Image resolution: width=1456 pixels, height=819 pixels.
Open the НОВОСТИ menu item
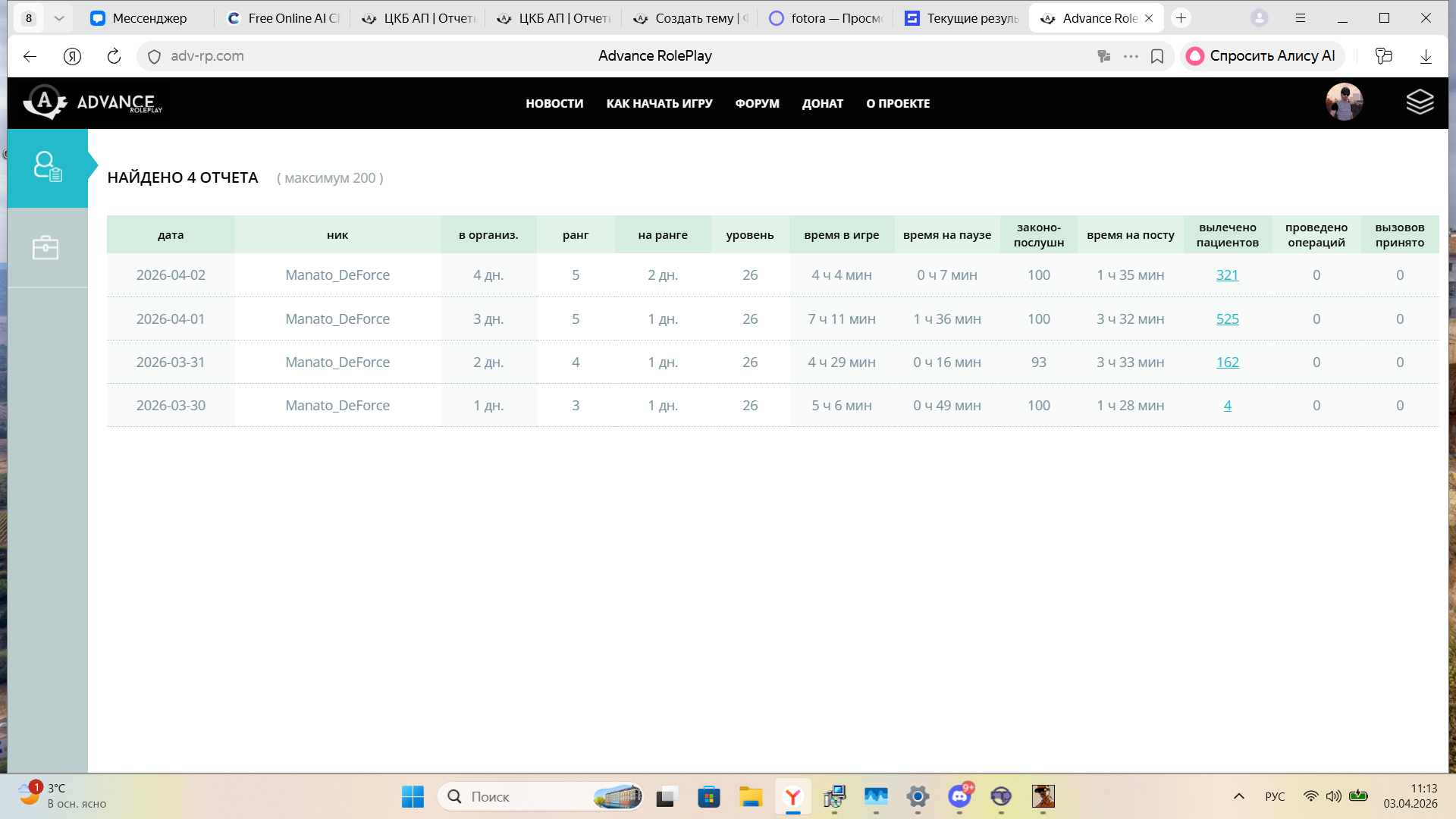(x=554, y=104)
